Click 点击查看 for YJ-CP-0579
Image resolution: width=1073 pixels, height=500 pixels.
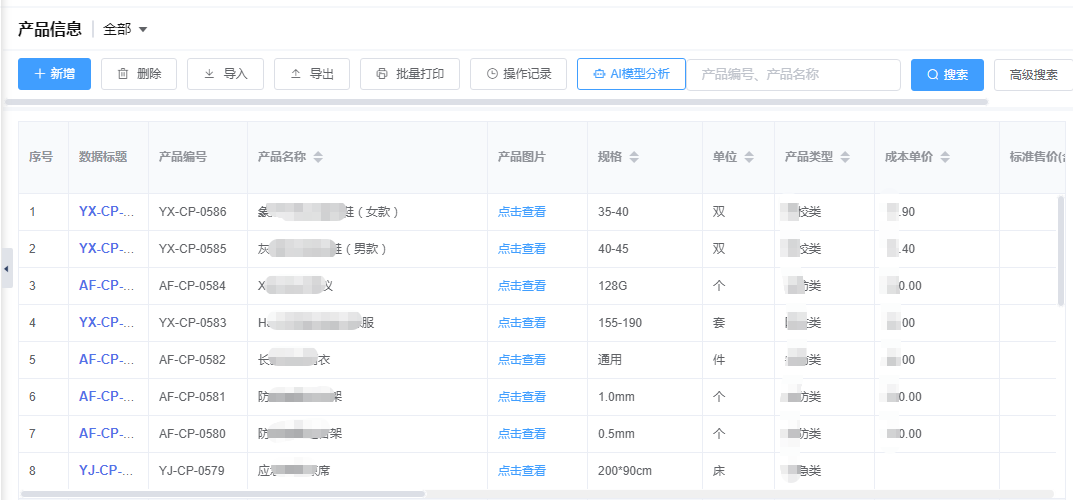521,471
